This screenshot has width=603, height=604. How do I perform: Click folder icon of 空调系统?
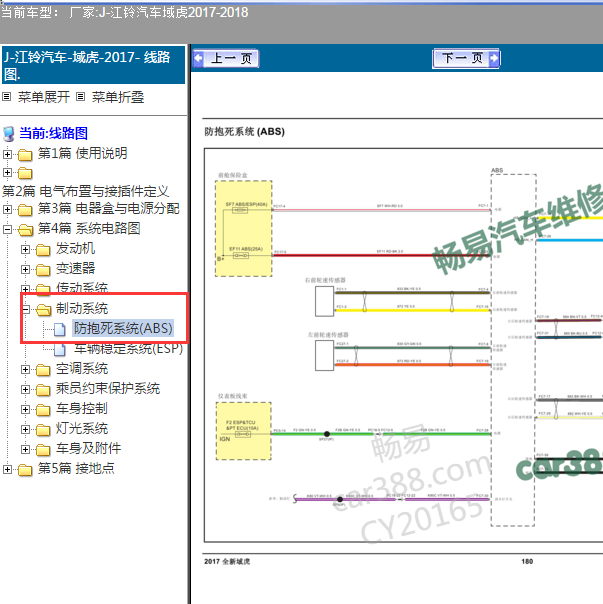(x=43, y=370)
